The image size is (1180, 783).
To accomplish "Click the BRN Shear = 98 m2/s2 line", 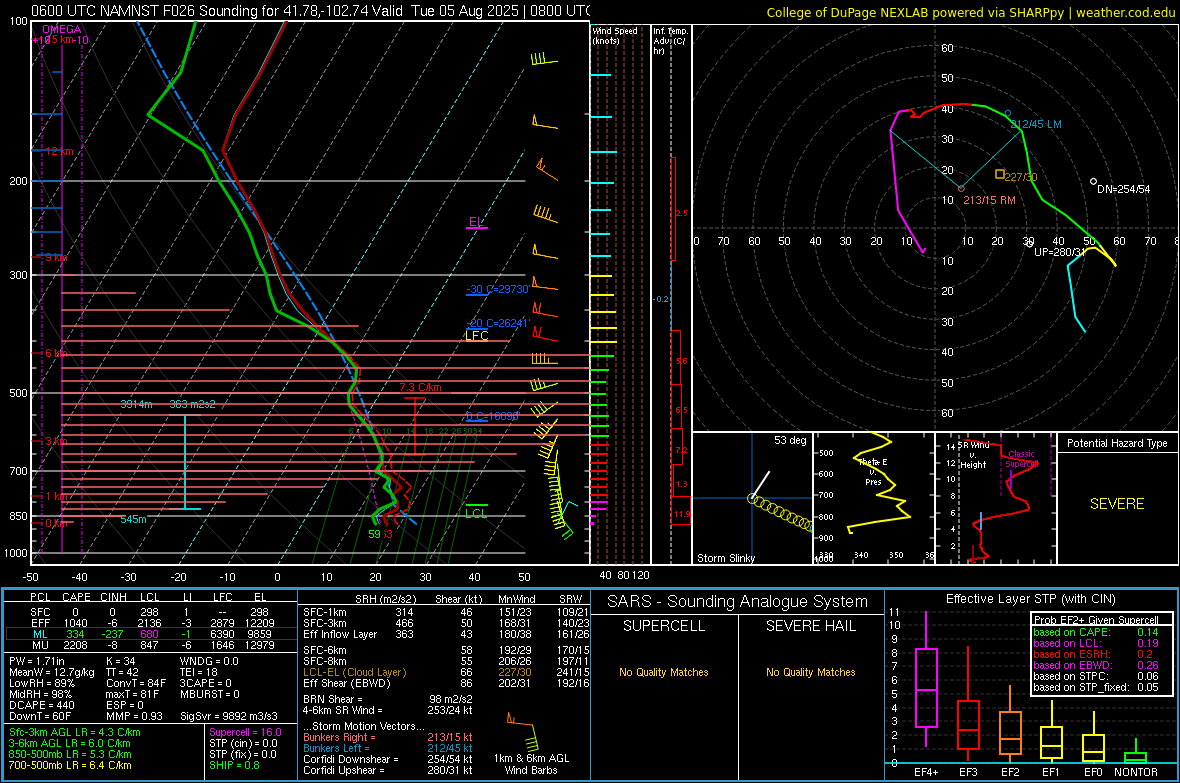I will [388, 699].
